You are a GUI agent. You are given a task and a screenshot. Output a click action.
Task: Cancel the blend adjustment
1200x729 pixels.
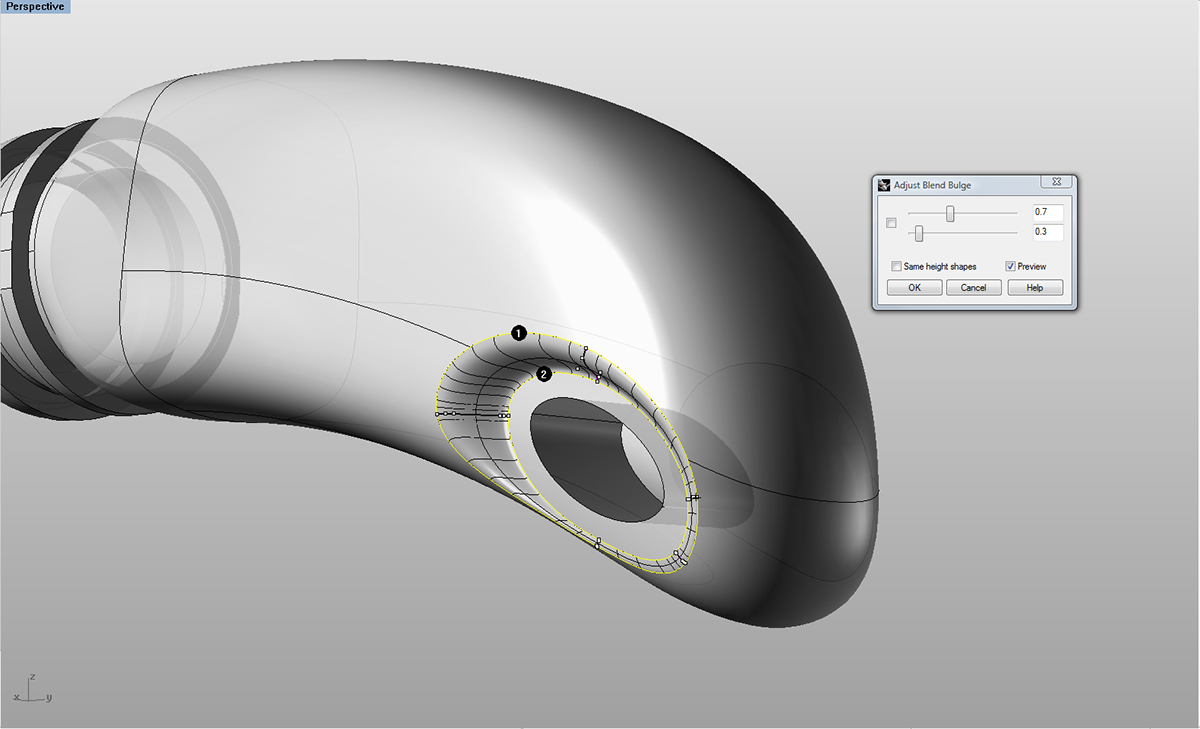click(973, 287)
